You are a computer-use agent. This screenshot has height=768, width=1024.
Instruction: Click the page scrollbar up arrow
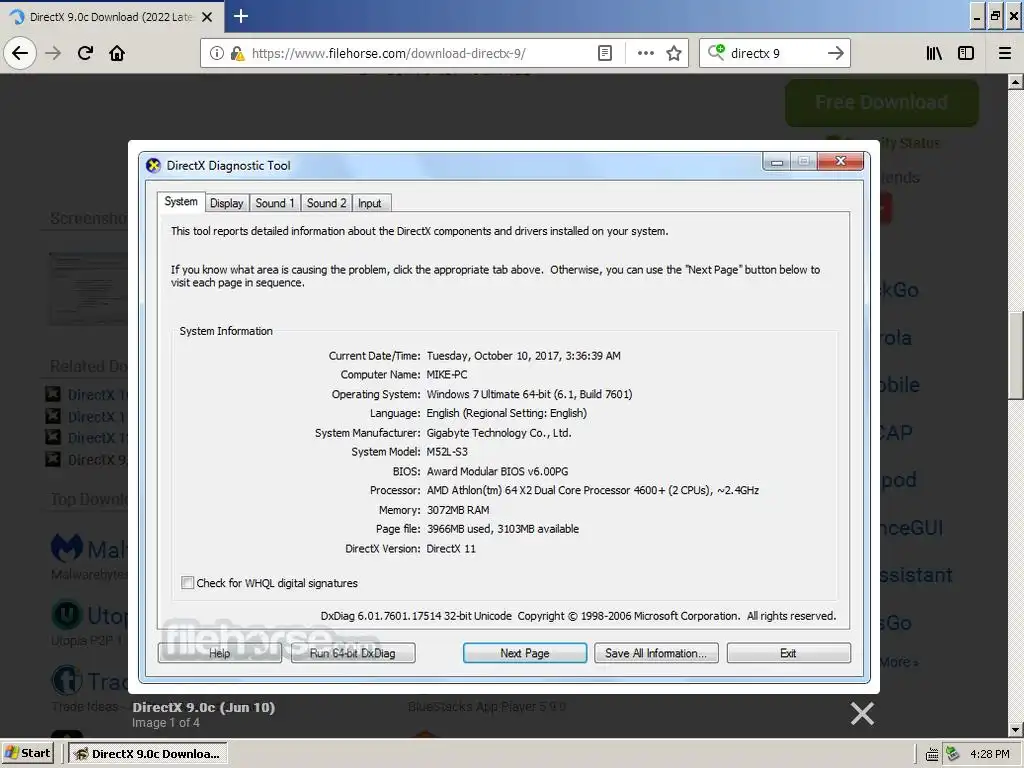[1016, 82]
